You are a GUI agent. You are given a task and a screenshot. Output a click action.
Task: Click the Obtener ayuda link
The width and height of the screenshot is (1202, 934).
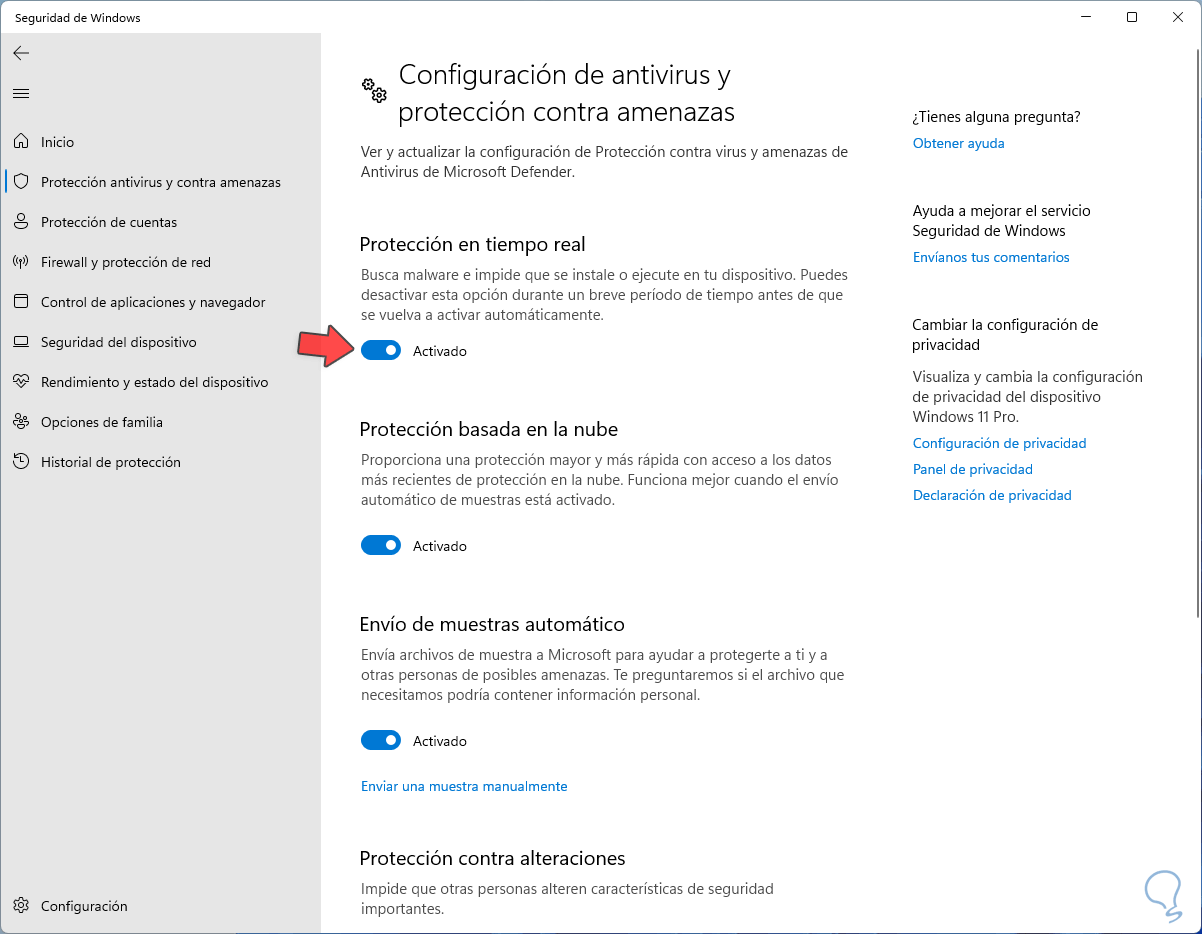point(958,143)
